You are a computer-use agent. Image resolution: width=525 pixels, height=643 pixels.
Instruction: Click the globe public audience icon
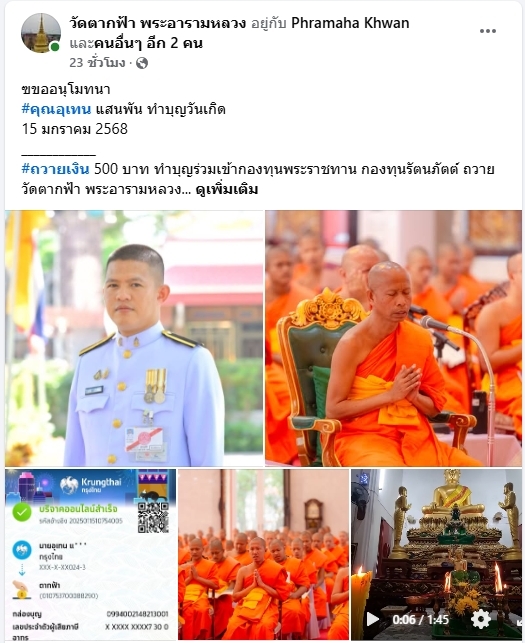pos(142,63)
